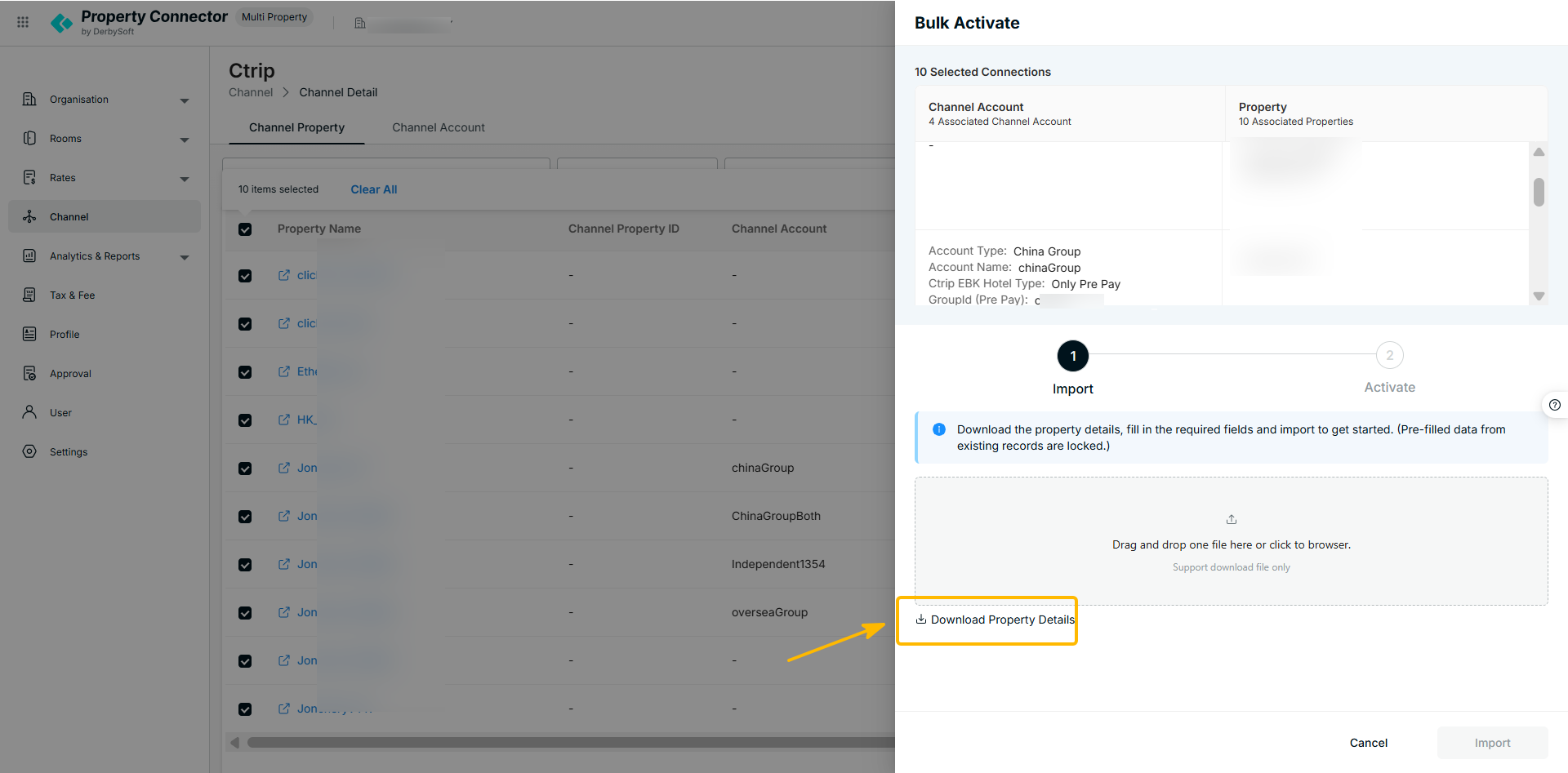Uncheck the first clic row checkbox
1568x773 pixels.
[245, 276]
